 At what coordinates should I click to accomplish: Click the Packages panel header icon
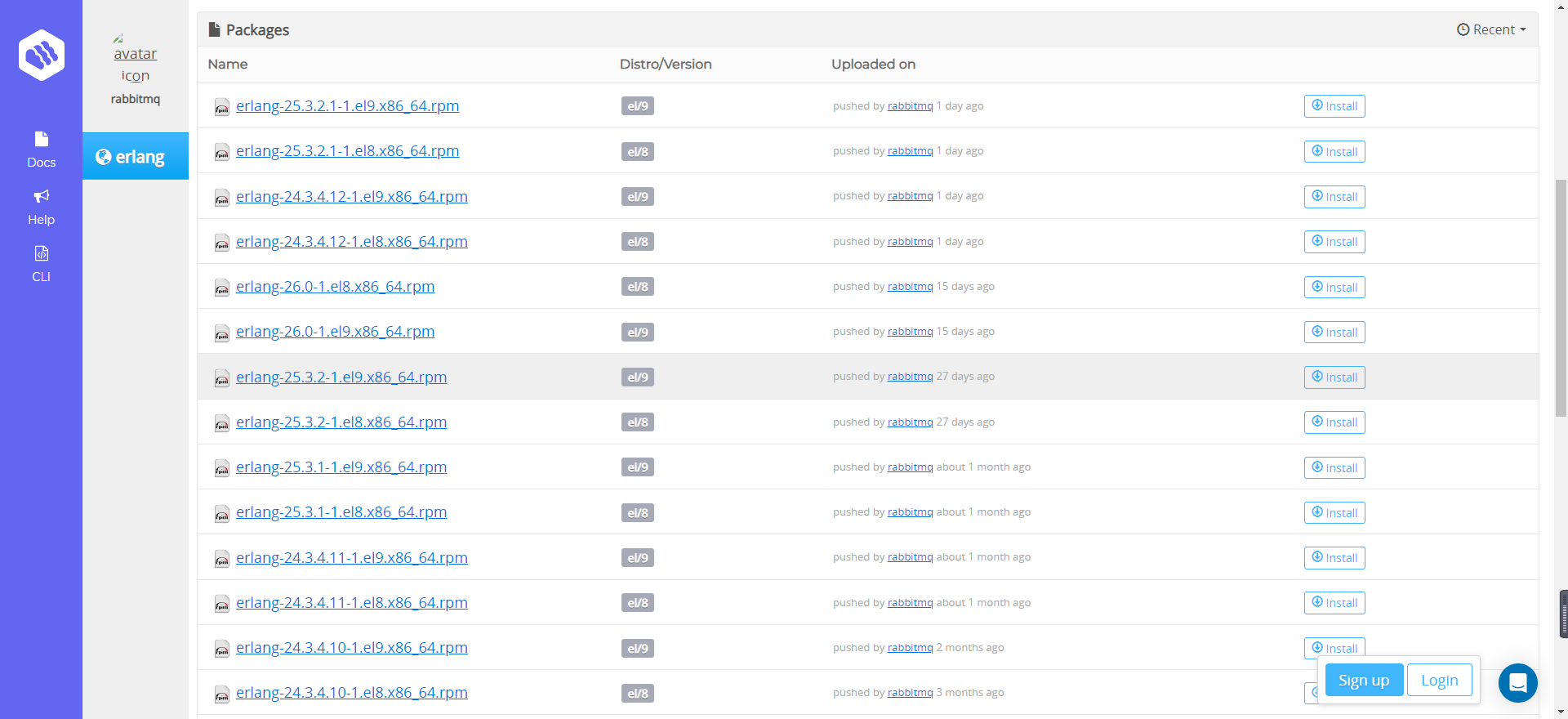tap(214, 30)
